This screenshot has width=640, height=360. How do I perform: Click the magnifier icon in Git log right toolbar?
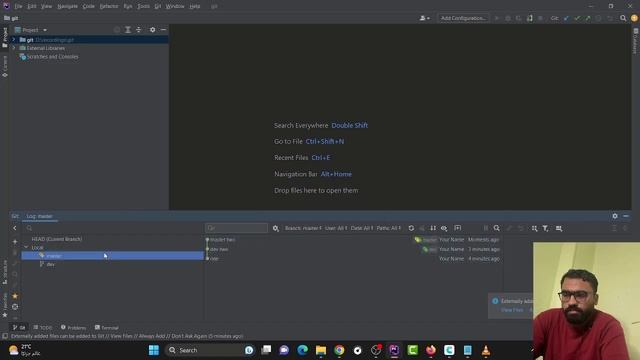[x=497, y=228]
